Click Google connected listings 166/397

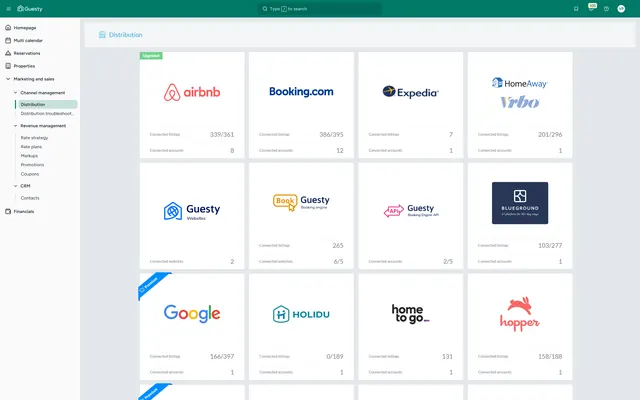(222, 356)
